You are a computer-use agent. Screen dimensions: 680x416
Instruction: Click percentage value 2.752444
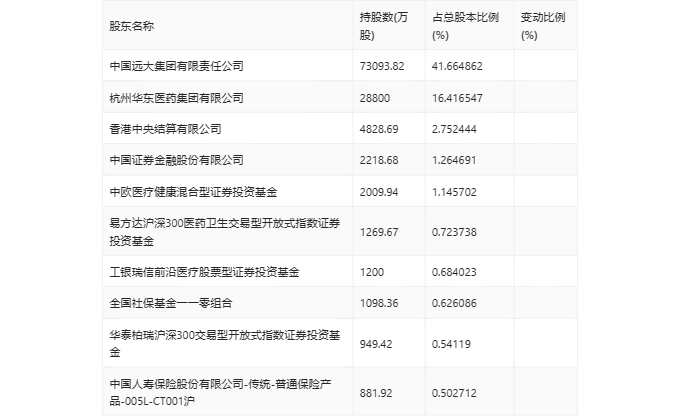coord(454,129)
